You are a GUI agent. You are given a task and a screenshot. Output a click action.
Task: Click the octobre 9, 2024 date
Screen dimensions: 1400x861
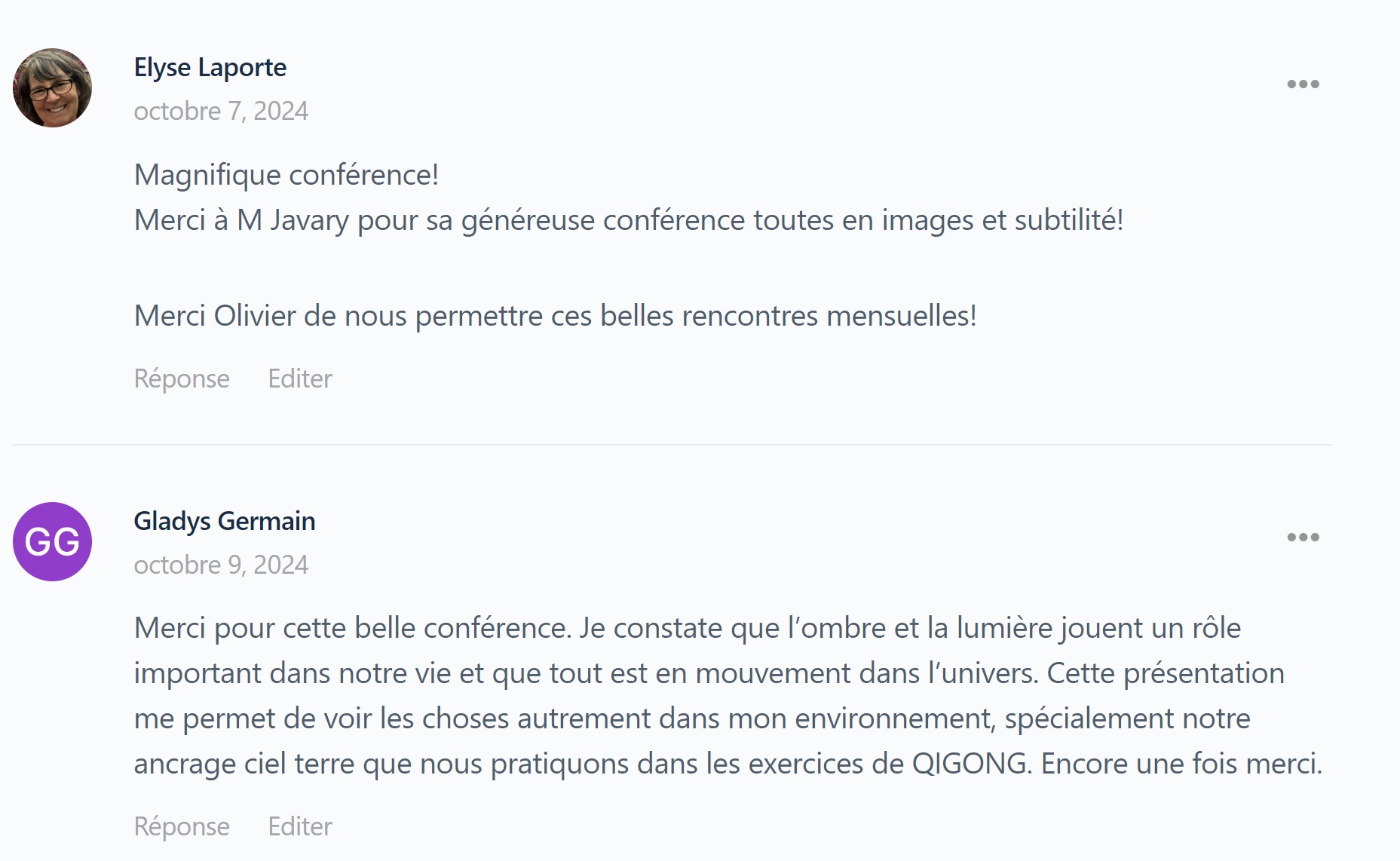pos(221,565)
